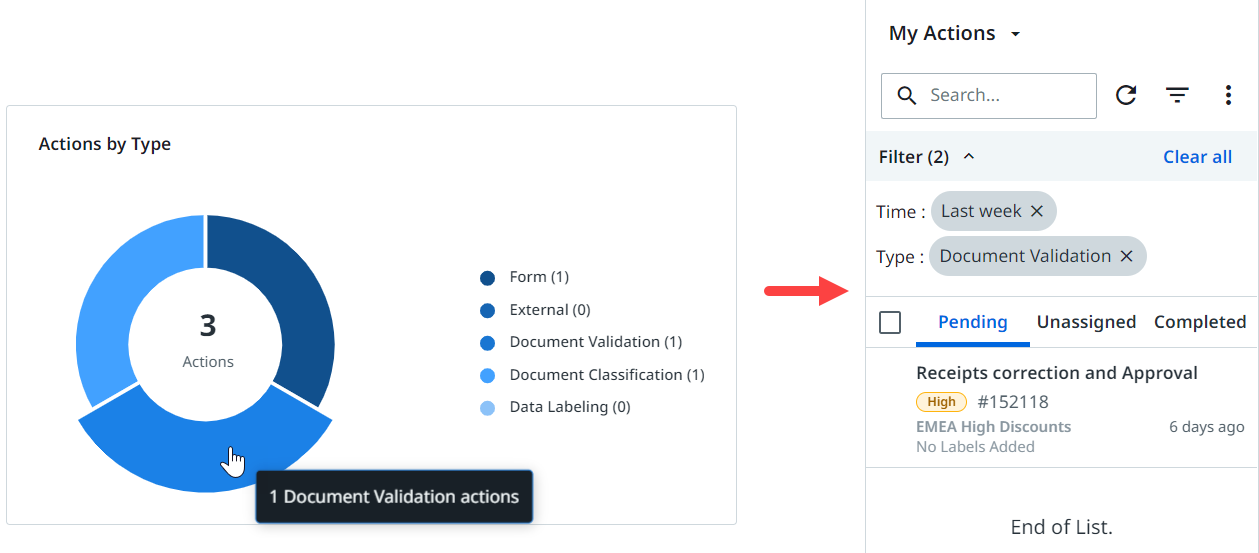This screenshot has width=1259, height=553.
Task: Click the search magnifier icon
Action: (907, 96)
